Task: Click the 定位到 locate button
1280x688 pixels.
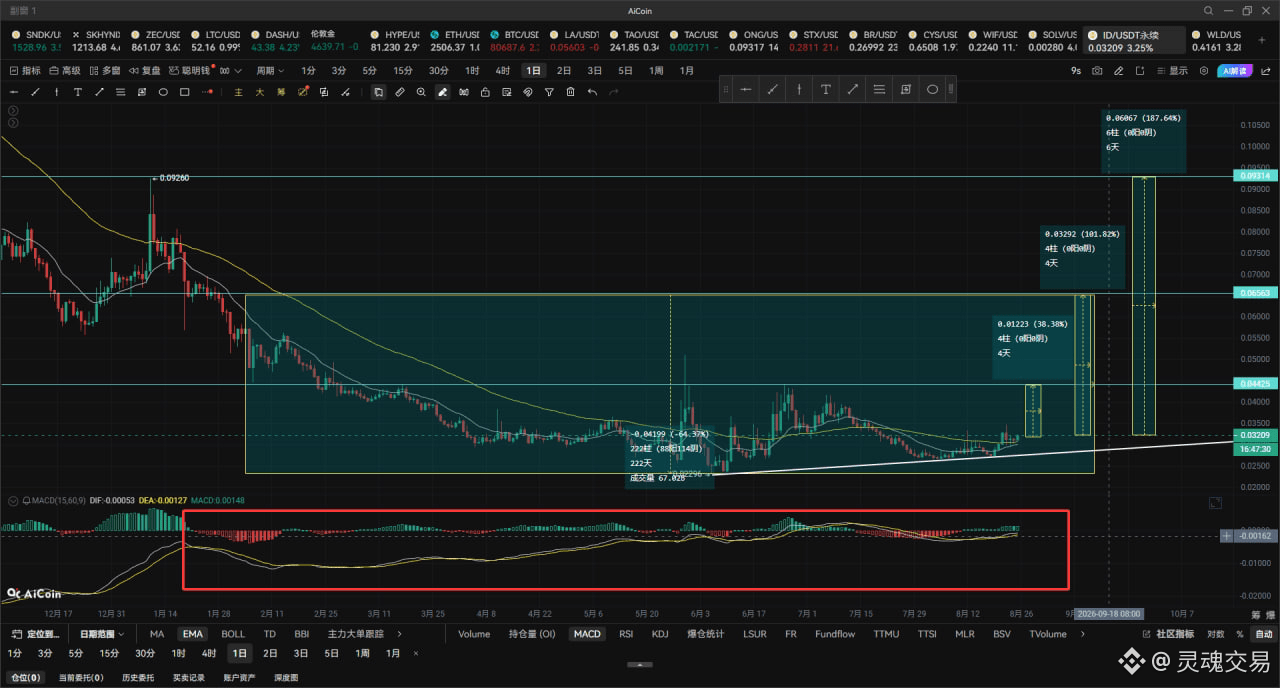Action: [x=33, y=634]
